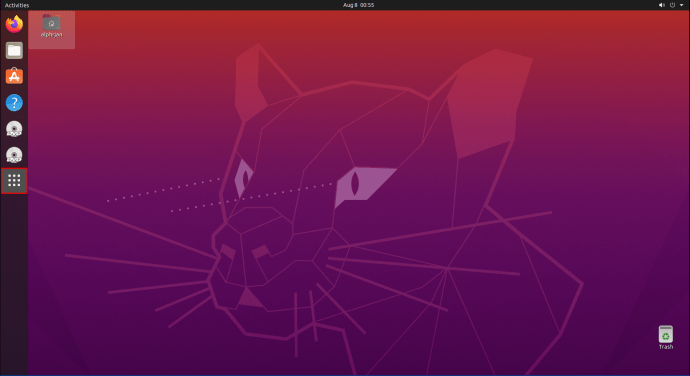Expand the system menu arrow
The height and width of the screenshot is (376, 690).
click(x=682, y=5)
